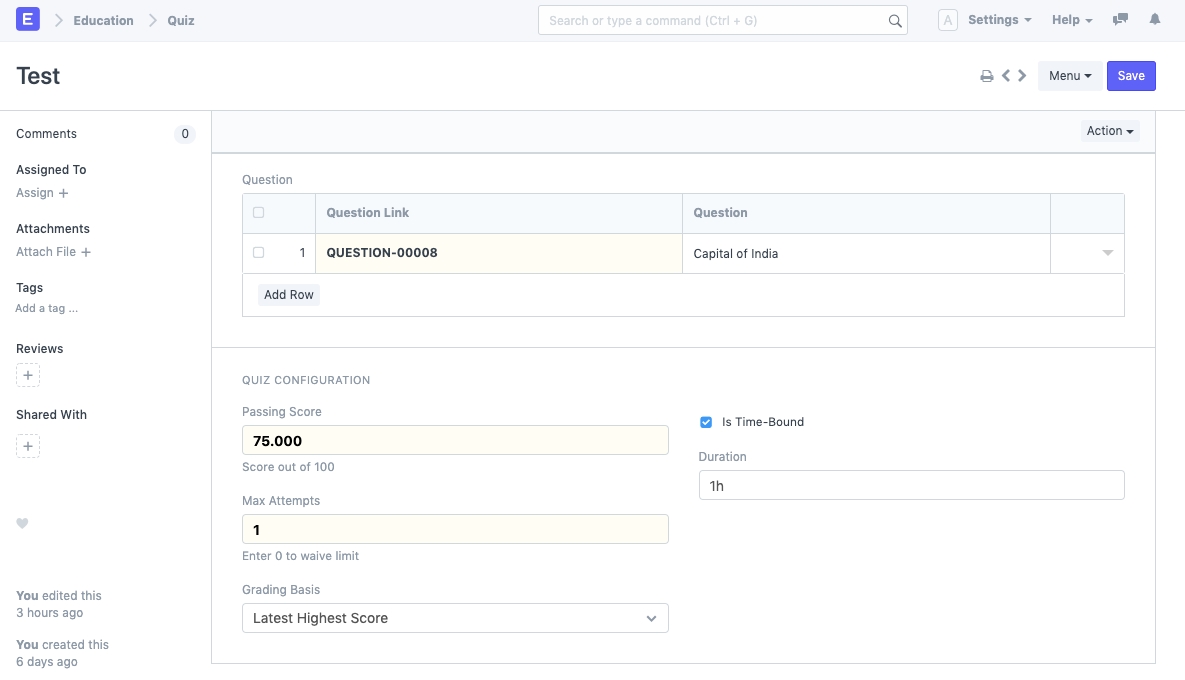Click the Duration input field
This screenshot has height=680, width=1185.
click(x=911, y=485)
